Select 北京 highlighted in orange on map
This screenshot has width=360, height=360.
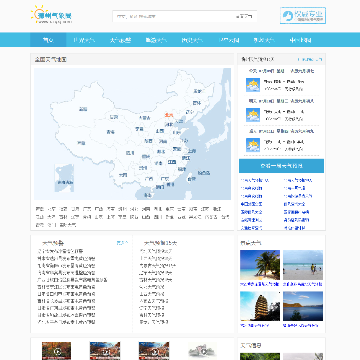169,115
